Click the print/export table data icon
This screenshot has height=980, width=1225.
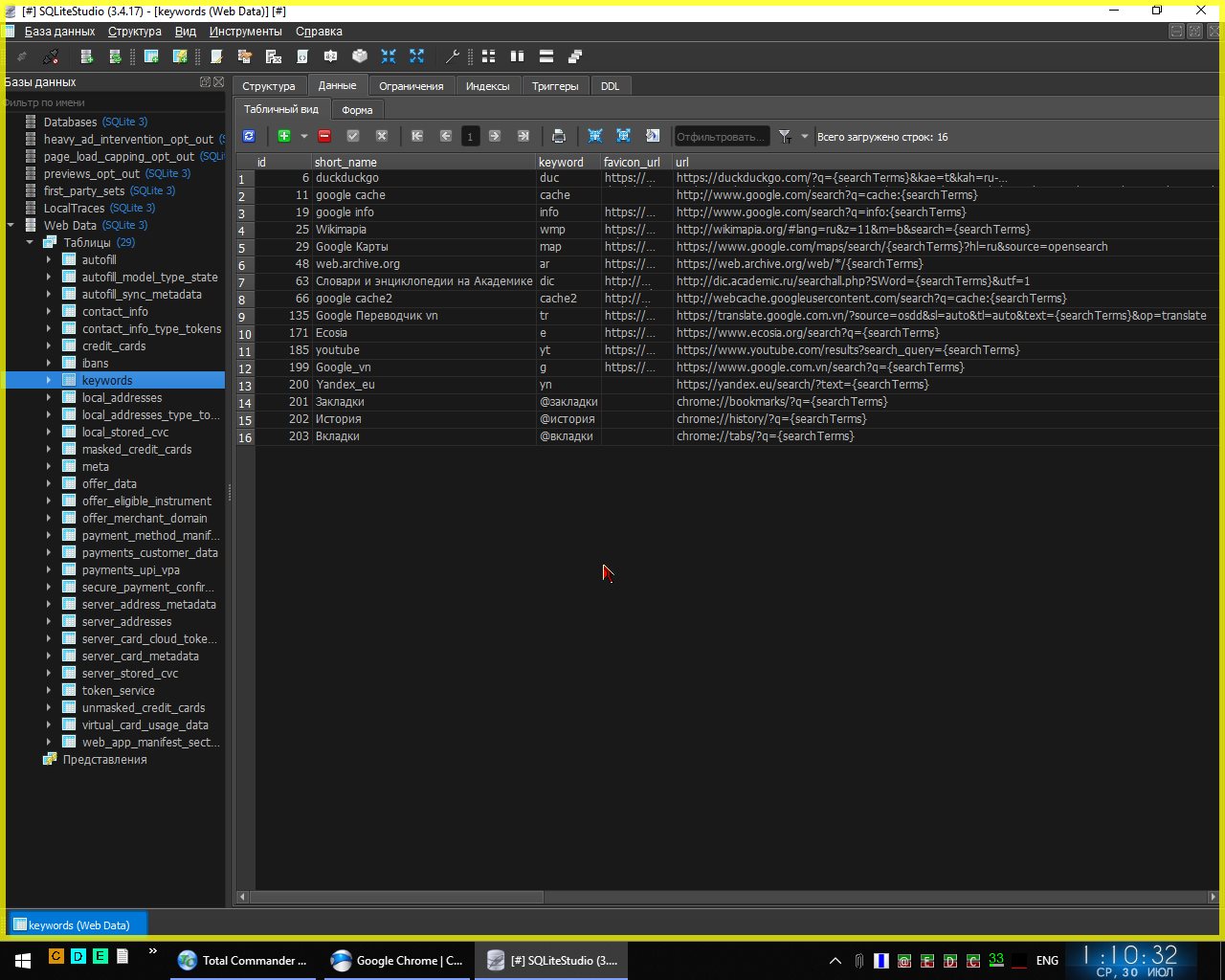point(559,137)
